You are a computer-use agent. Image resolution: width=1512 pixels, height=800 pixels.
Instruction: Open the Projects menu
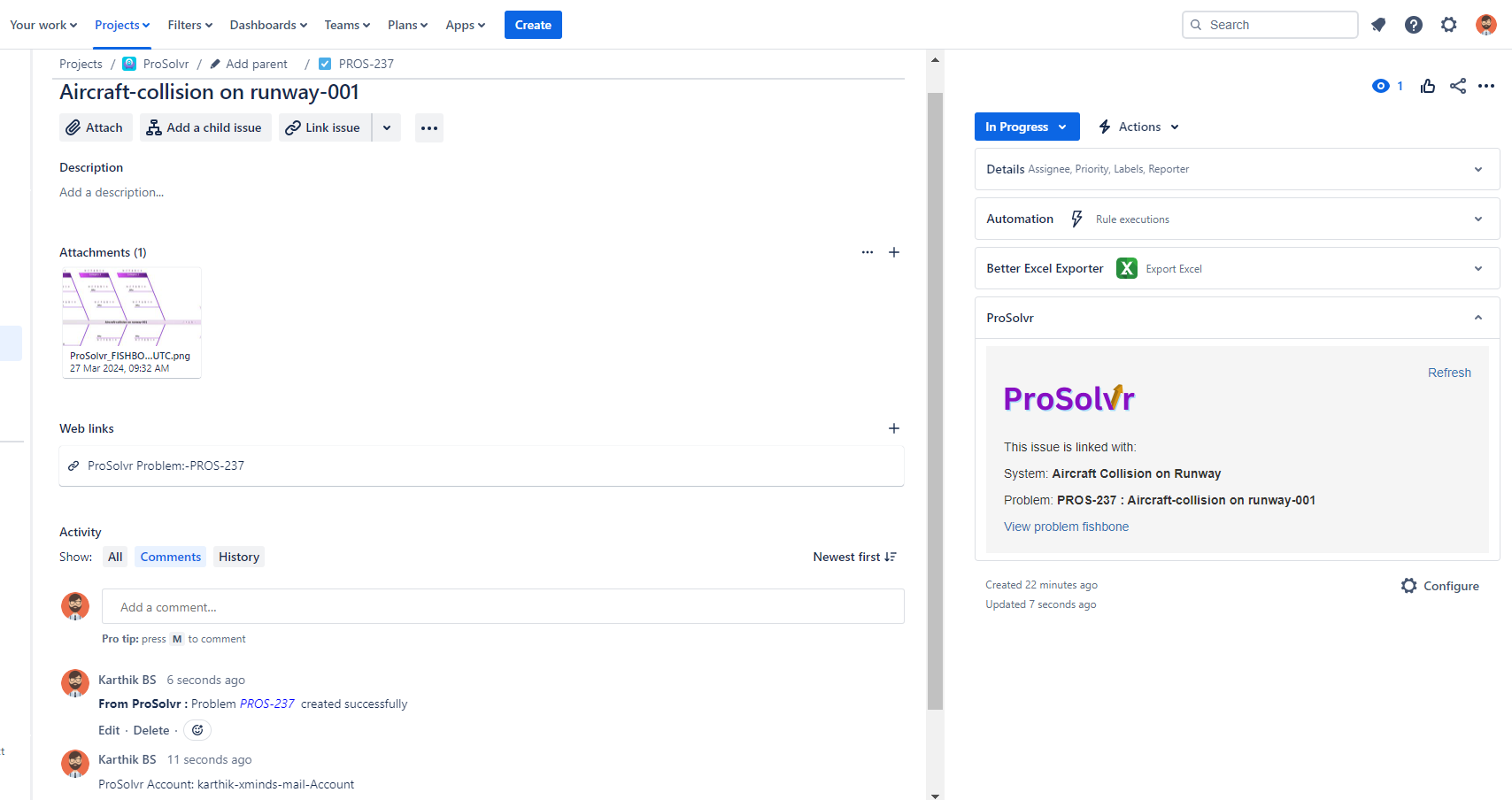pyautogui.click(x=122, y=25)
